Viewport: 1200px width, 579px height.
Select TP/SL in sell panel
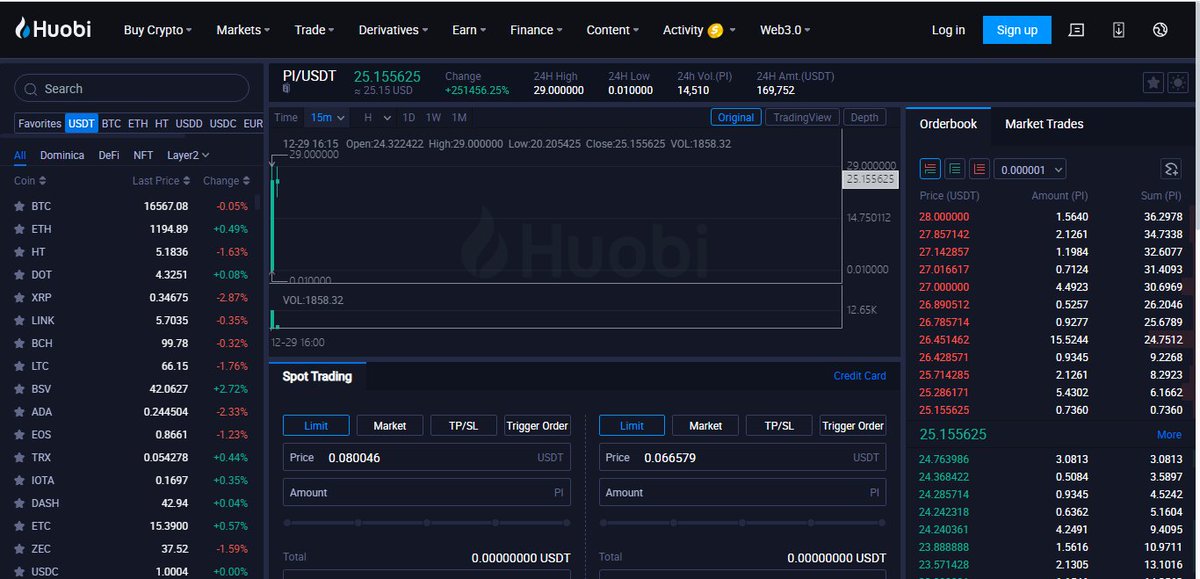(x=779, y=426)
